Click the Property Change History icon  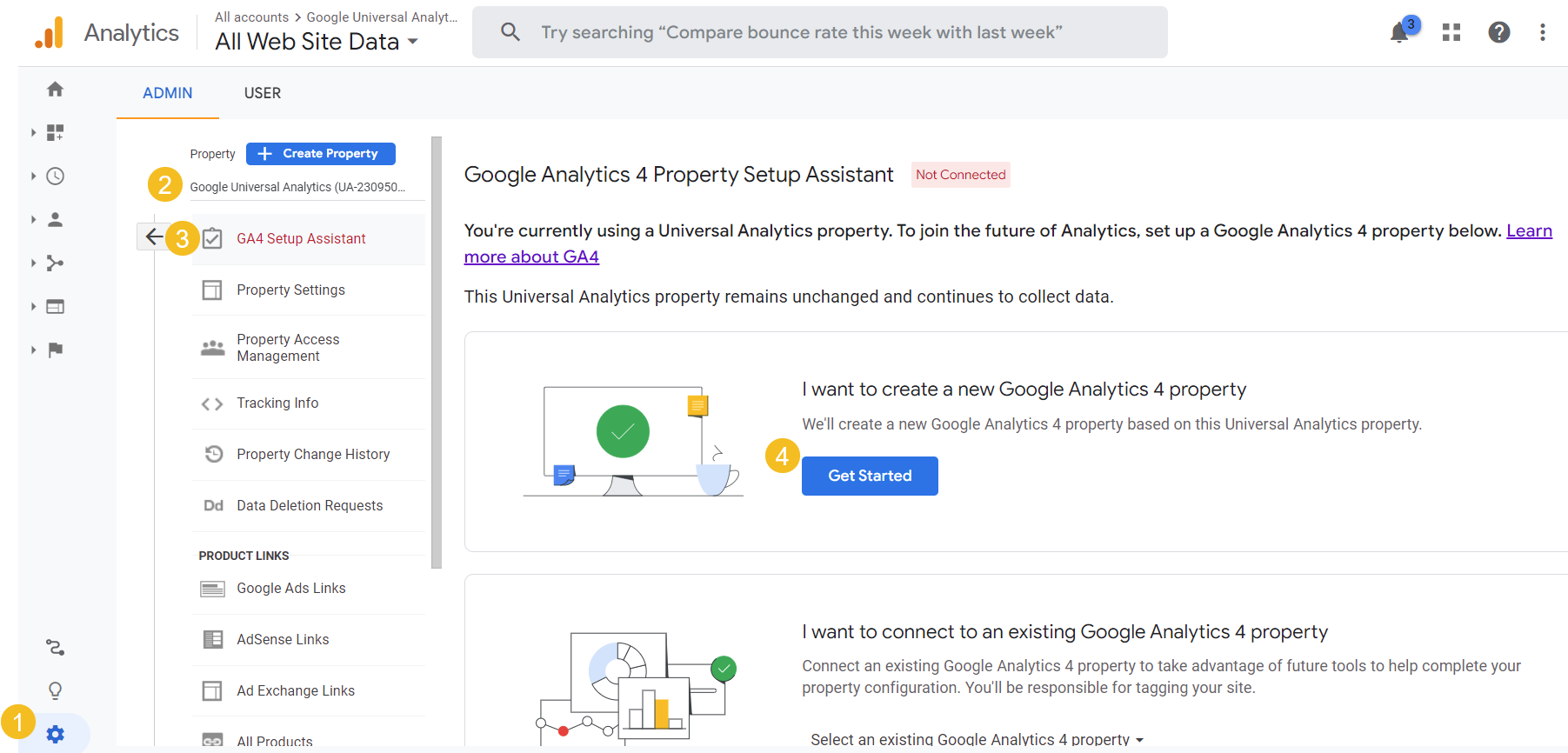pos(213,454)
